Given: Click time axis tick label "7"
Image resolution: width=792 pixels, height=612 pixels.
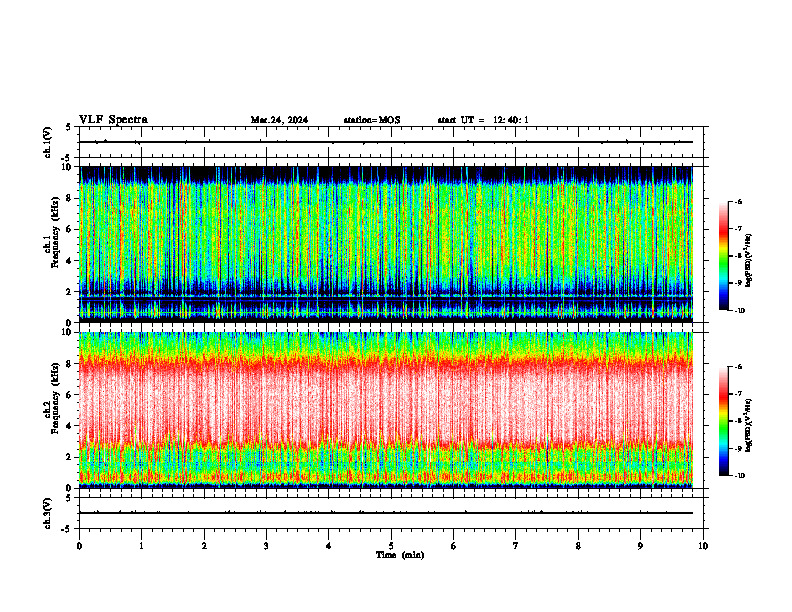Looking at the screenshot, I should coord(516,546).
